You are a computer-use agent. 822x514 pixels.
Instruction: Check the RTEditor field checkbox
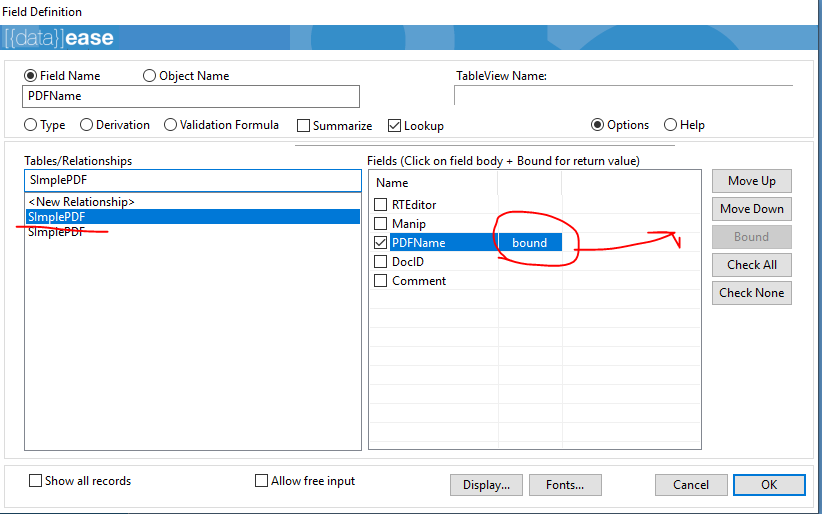click(x=381, y=205)
